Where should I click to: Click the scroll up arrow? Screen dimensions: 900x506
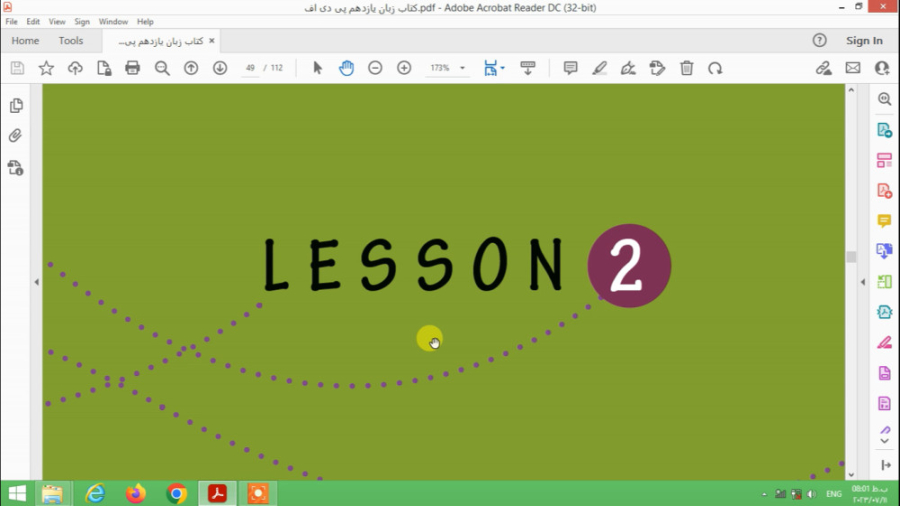pyautogui.click(x=851, y=90)
